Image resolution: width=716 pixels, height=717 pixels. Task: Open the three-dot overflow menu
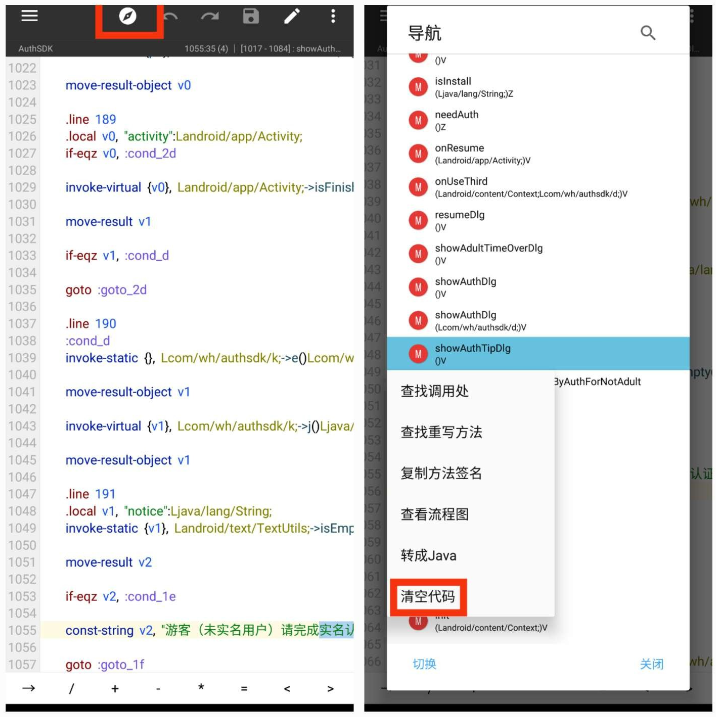pos(333,16)
